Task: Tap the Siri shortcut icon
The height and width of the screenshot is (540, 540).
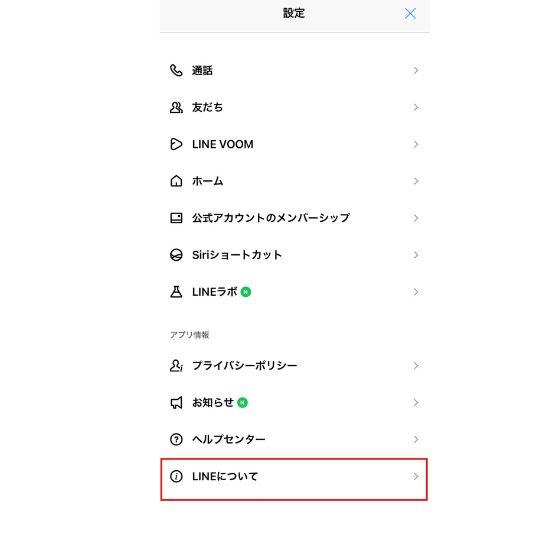Action: 176,255
